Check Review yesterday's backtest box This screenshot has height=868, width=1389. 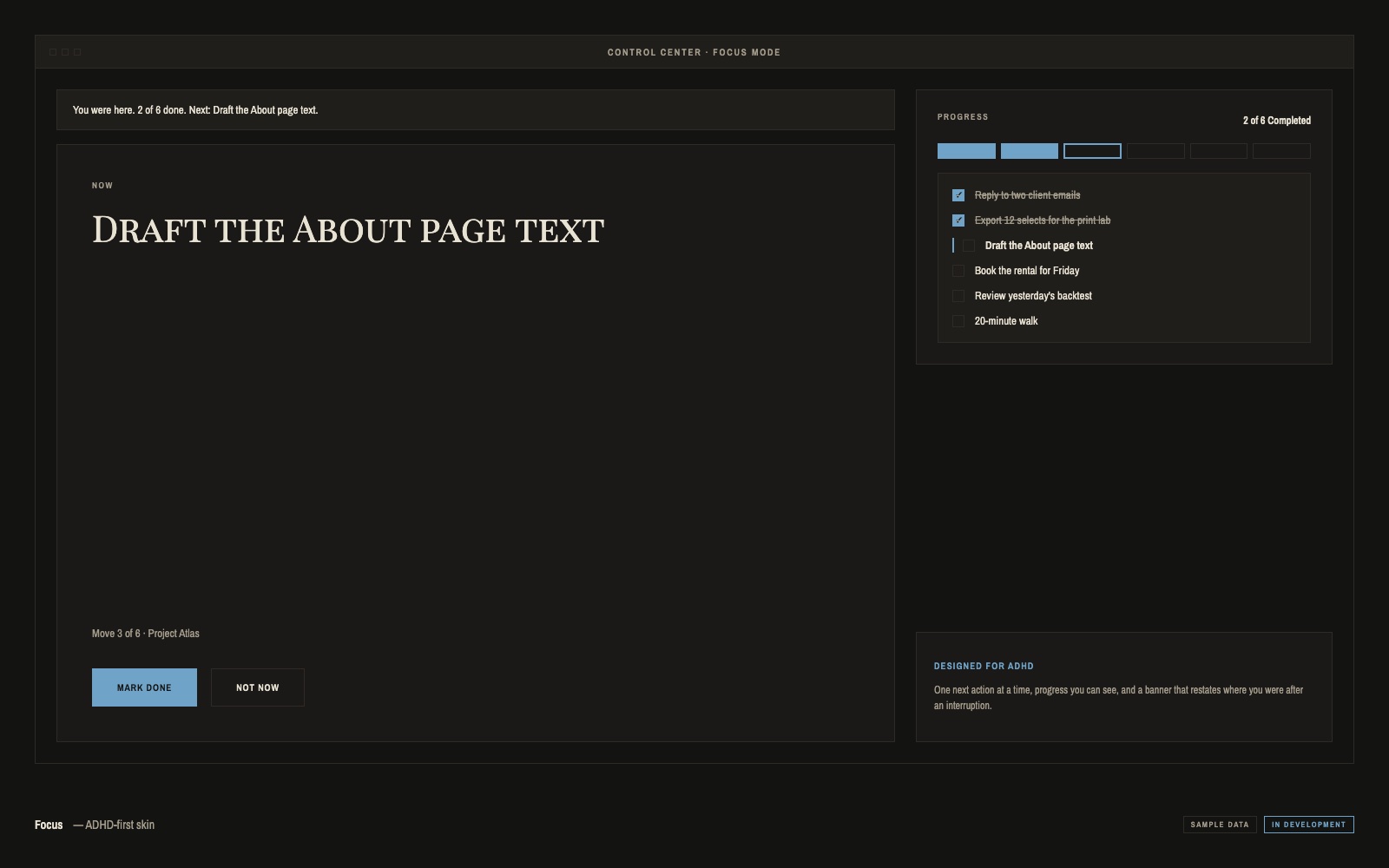(x=958, y=296)
